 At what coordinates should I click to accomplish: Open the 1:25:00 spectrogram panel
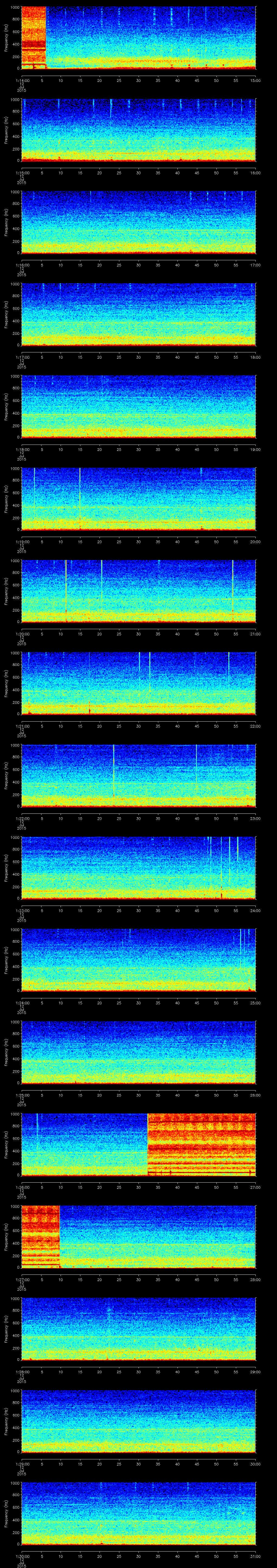pyautogui.click(x=138, y=1052)
